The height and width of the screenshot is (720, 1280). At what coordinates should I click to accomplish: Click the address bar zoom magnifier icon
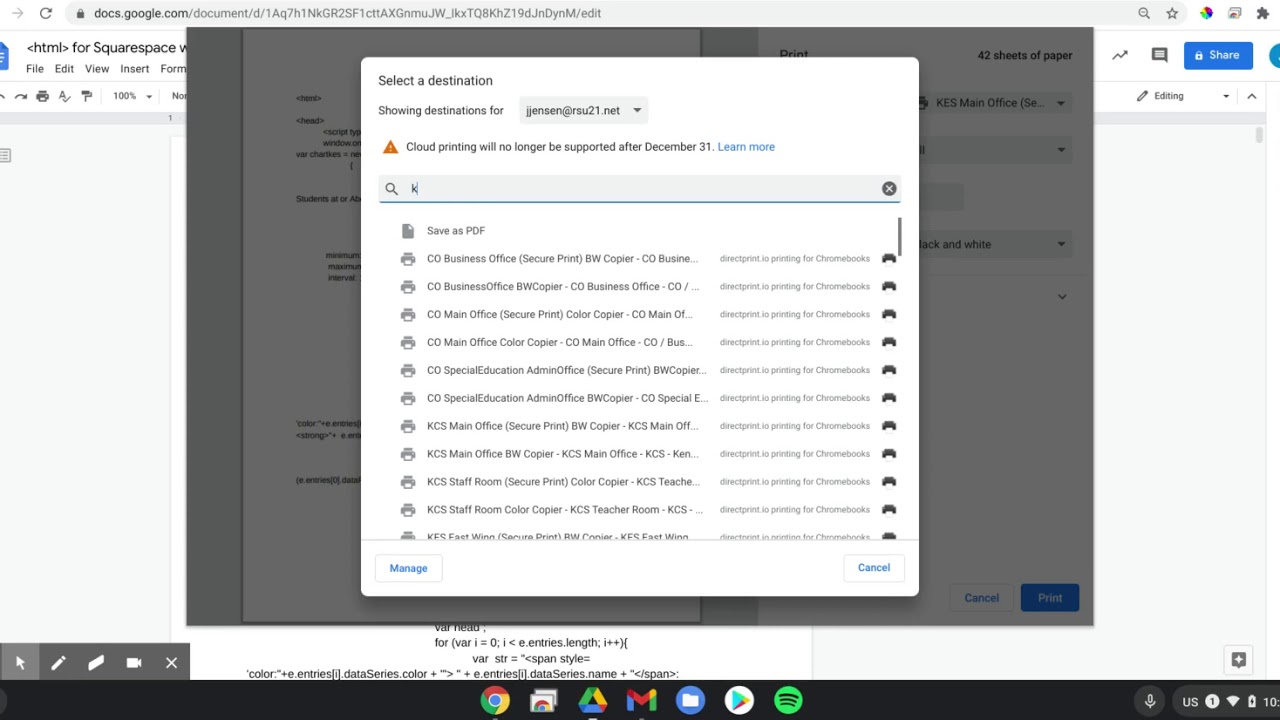pos(1144,13)
